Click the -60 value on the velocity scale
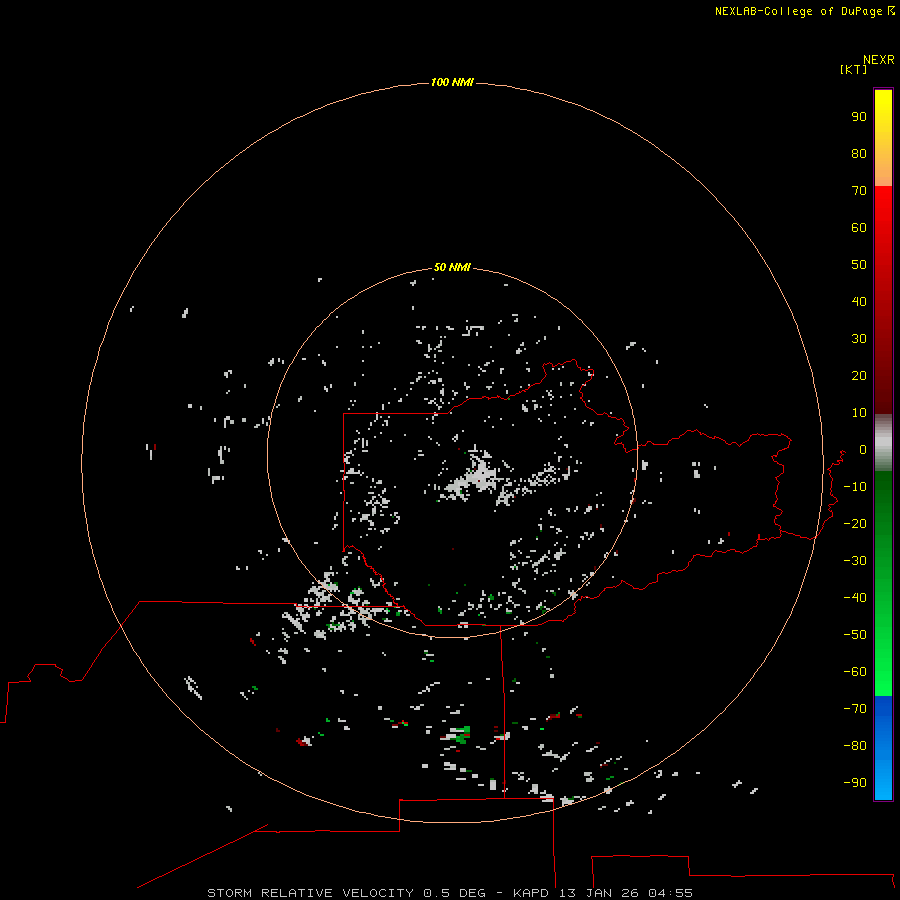Viewport: 900px width, 900px height. [x=855, y=672]
